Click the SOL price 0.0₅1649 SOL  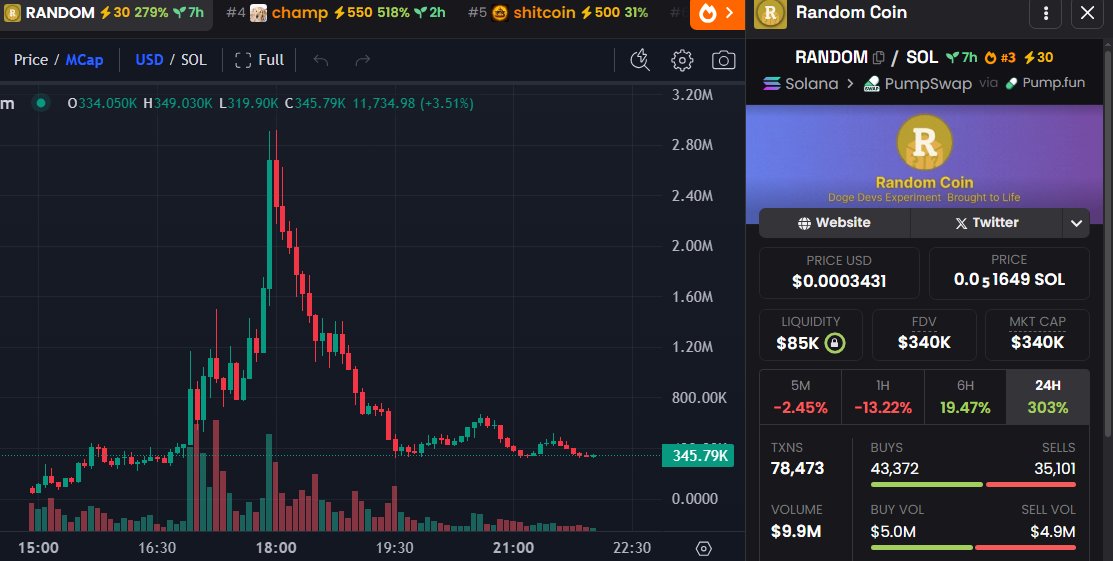(1009, 280)
